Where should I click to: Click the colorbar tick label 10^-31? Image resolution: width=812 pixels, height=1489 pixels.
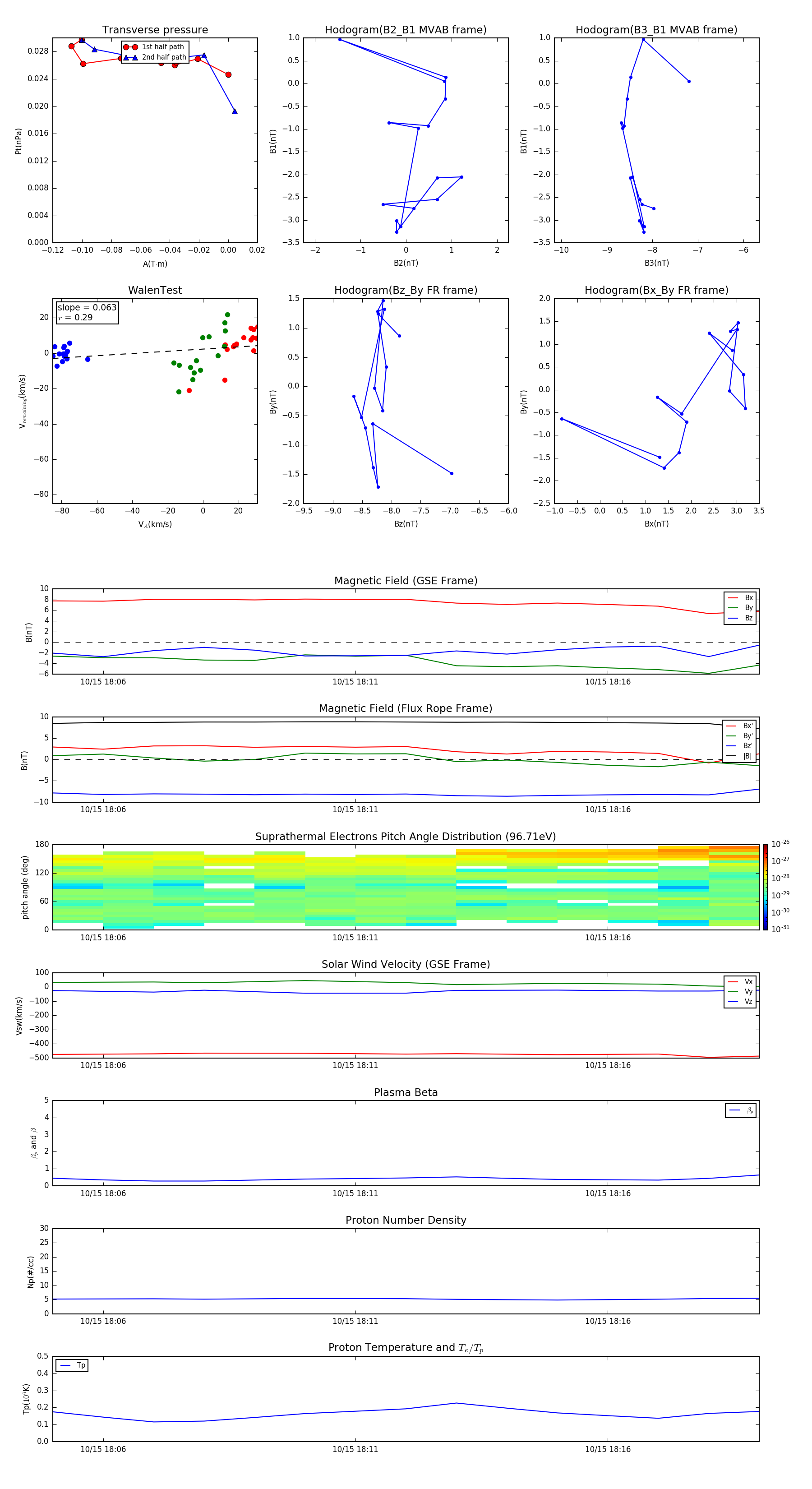tap(781, 929)
